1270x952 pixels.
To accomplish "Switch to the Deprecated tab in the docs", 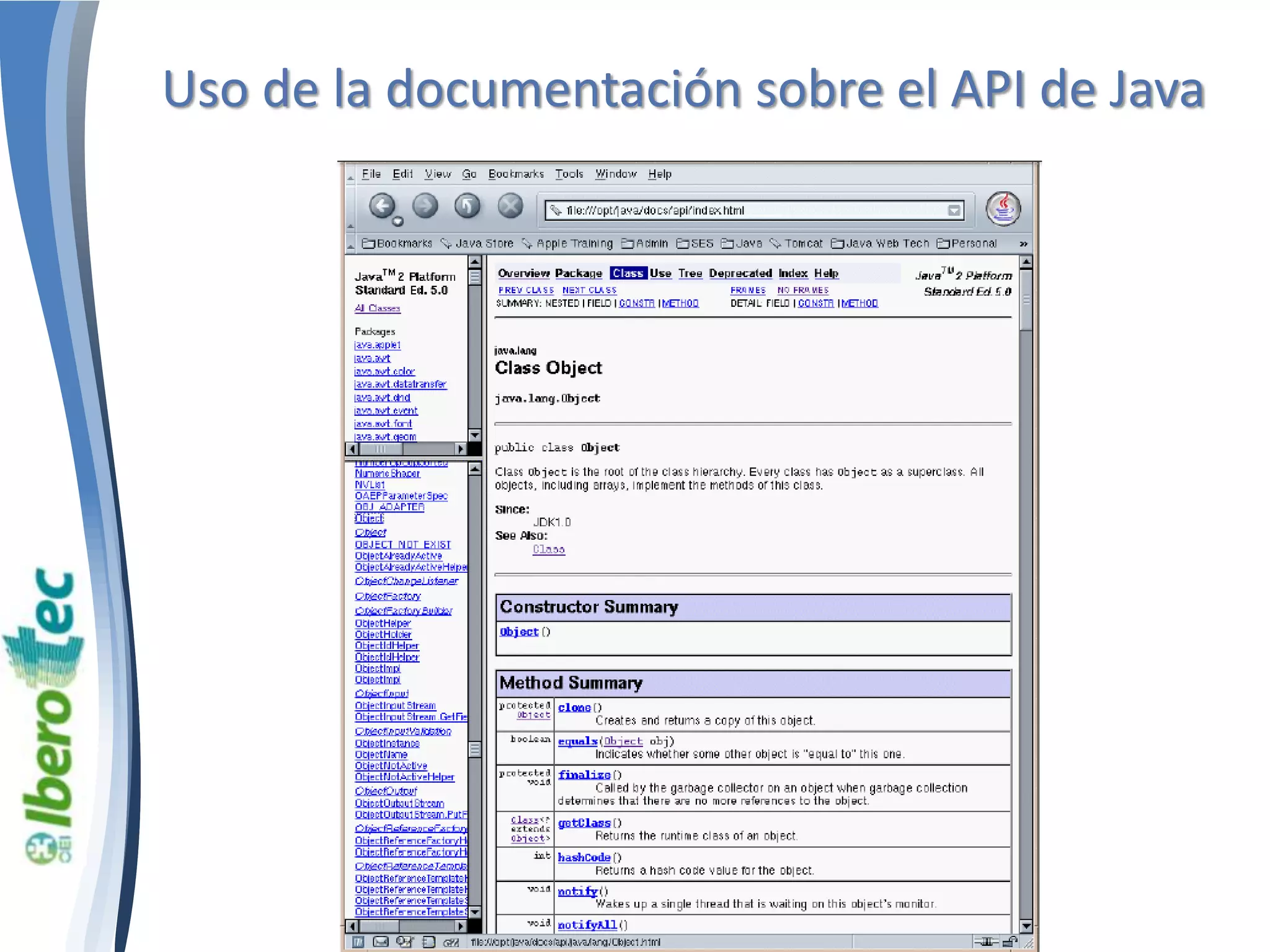I will coord(740,273).
